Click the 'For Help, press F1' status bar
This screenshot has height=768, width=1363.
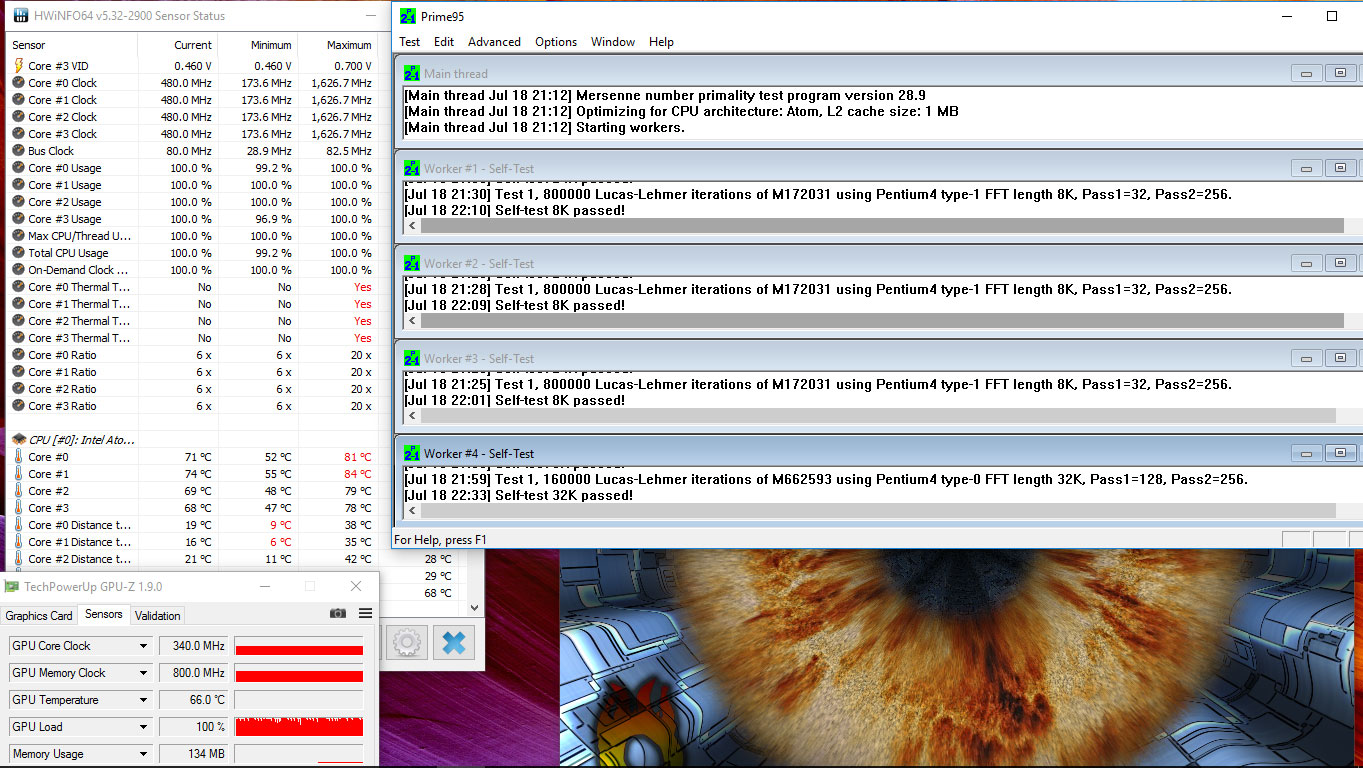tap(440, 540)
